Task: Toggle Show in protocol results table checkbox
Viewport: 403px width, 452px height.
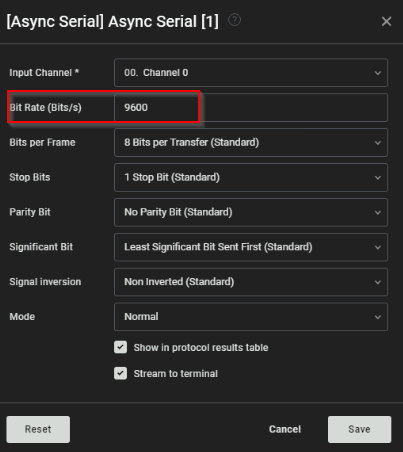Action: point(120,347)
